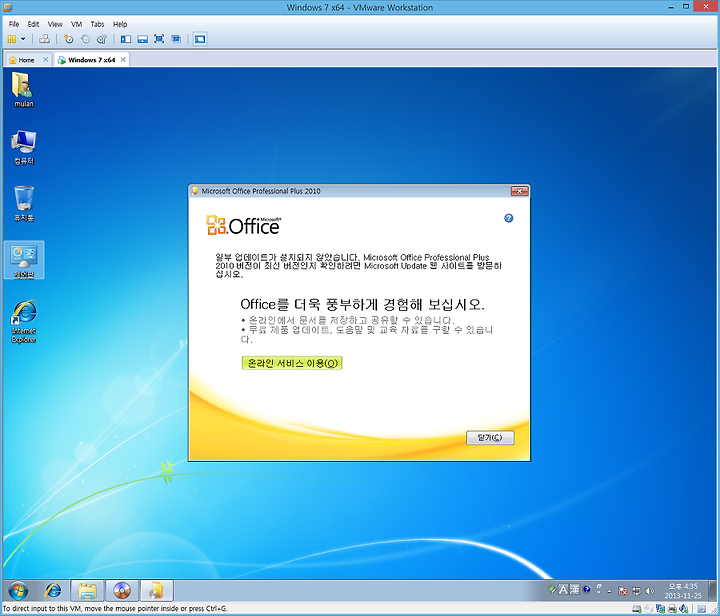Viewport: 720px width, 616px height.
Task: Click the Office setup taskbar button
Action: click(x=157, y=590)
